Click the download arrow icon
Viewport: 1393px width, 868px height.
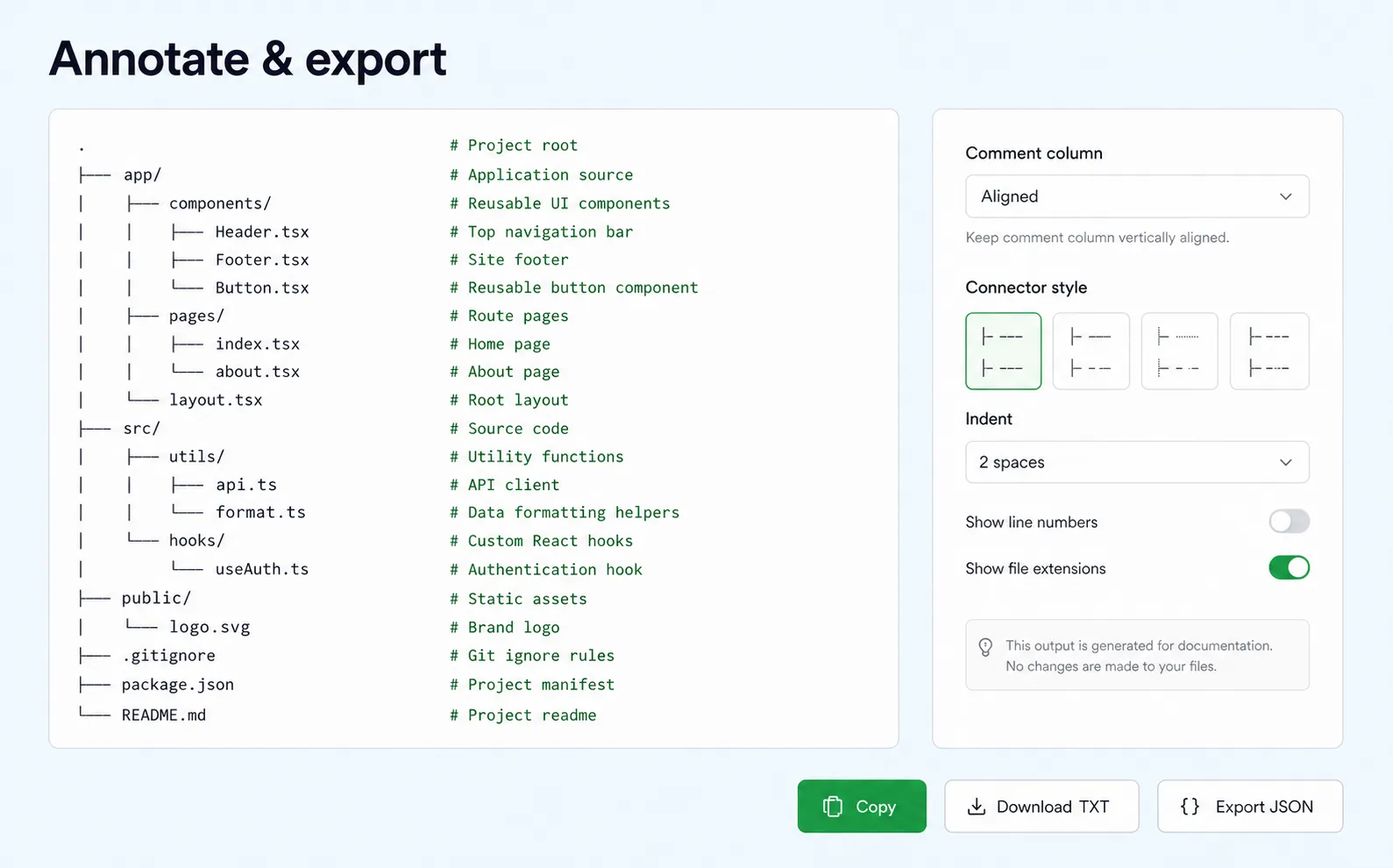pos(976,806)
